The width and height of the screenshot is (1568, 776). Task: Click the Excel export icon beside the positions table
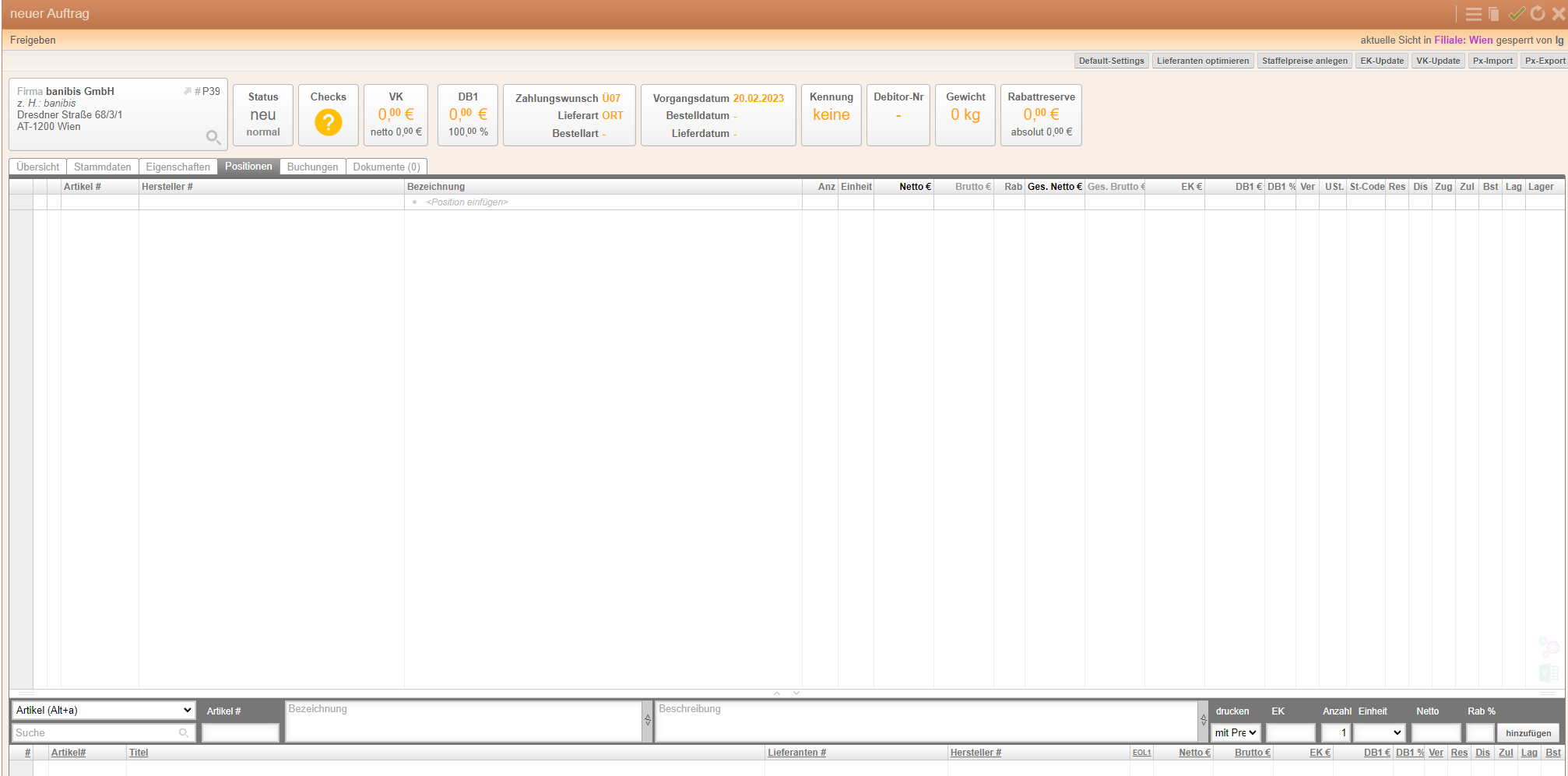(x=1549, y=673)
